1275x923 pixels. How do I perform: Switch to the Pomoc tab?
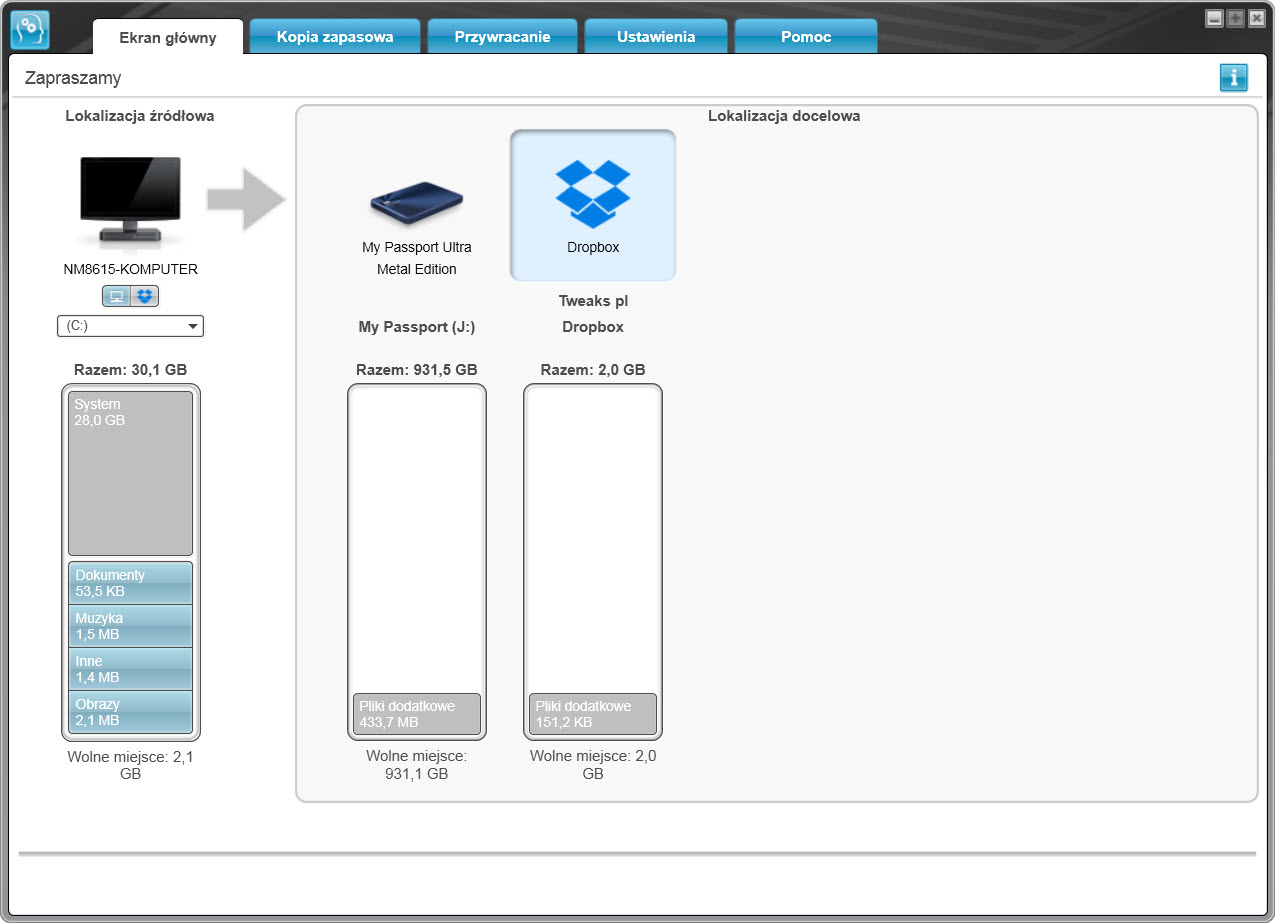(806, 36)
